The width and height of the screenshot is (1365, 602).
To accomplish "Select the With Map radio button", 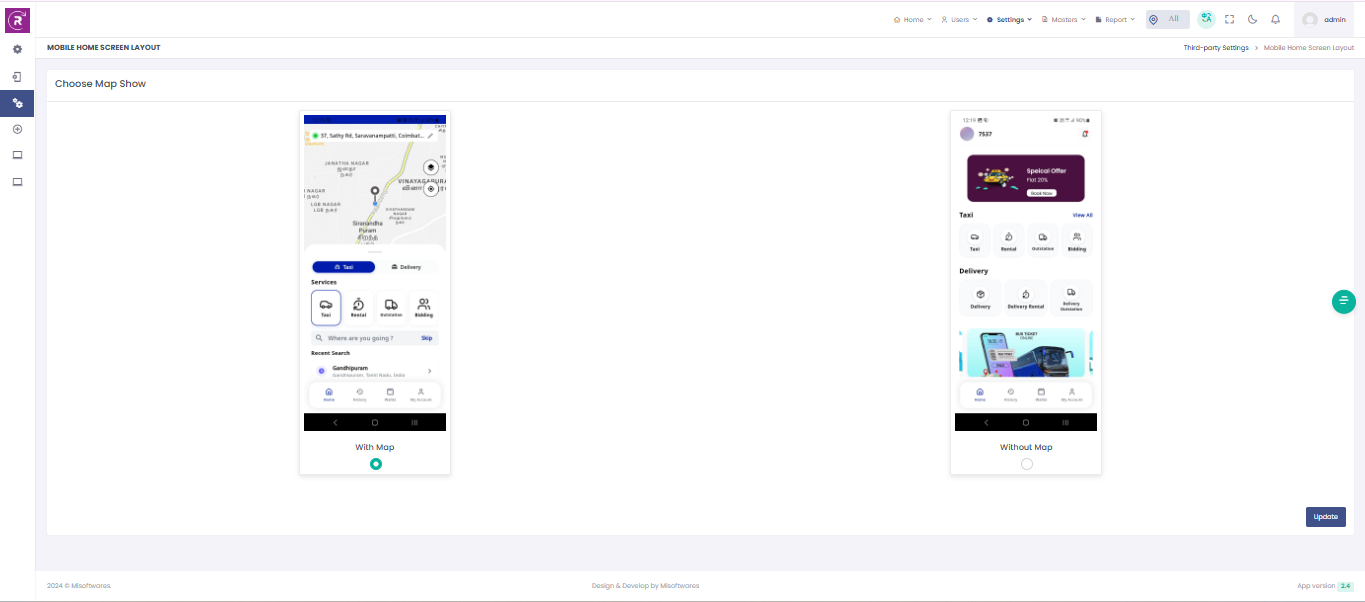I will click(x=375, y=464).
